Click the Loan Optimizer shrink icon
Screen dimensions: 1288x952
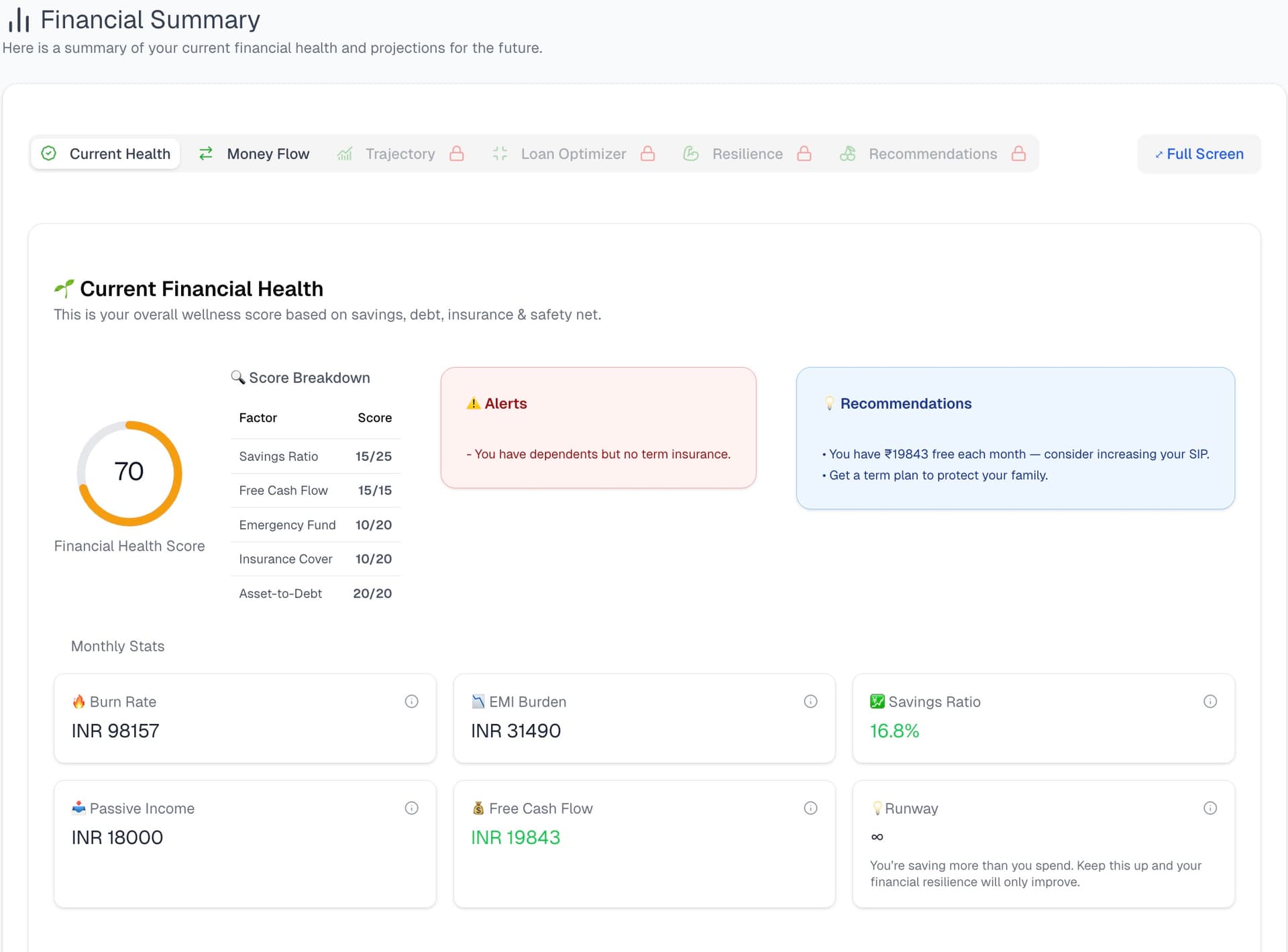500,154
